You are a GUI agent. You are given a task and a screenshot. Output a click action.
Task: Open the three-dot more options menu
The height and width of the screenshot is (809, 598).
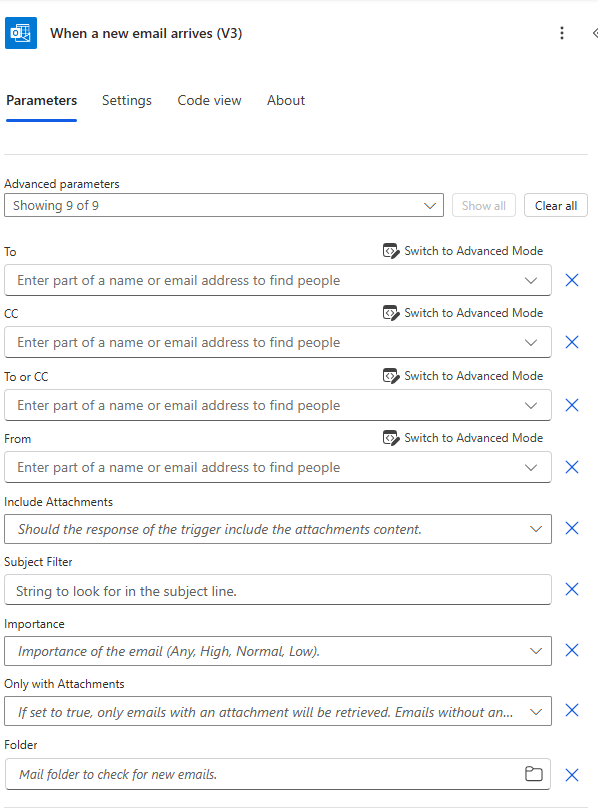coord(562,33)
